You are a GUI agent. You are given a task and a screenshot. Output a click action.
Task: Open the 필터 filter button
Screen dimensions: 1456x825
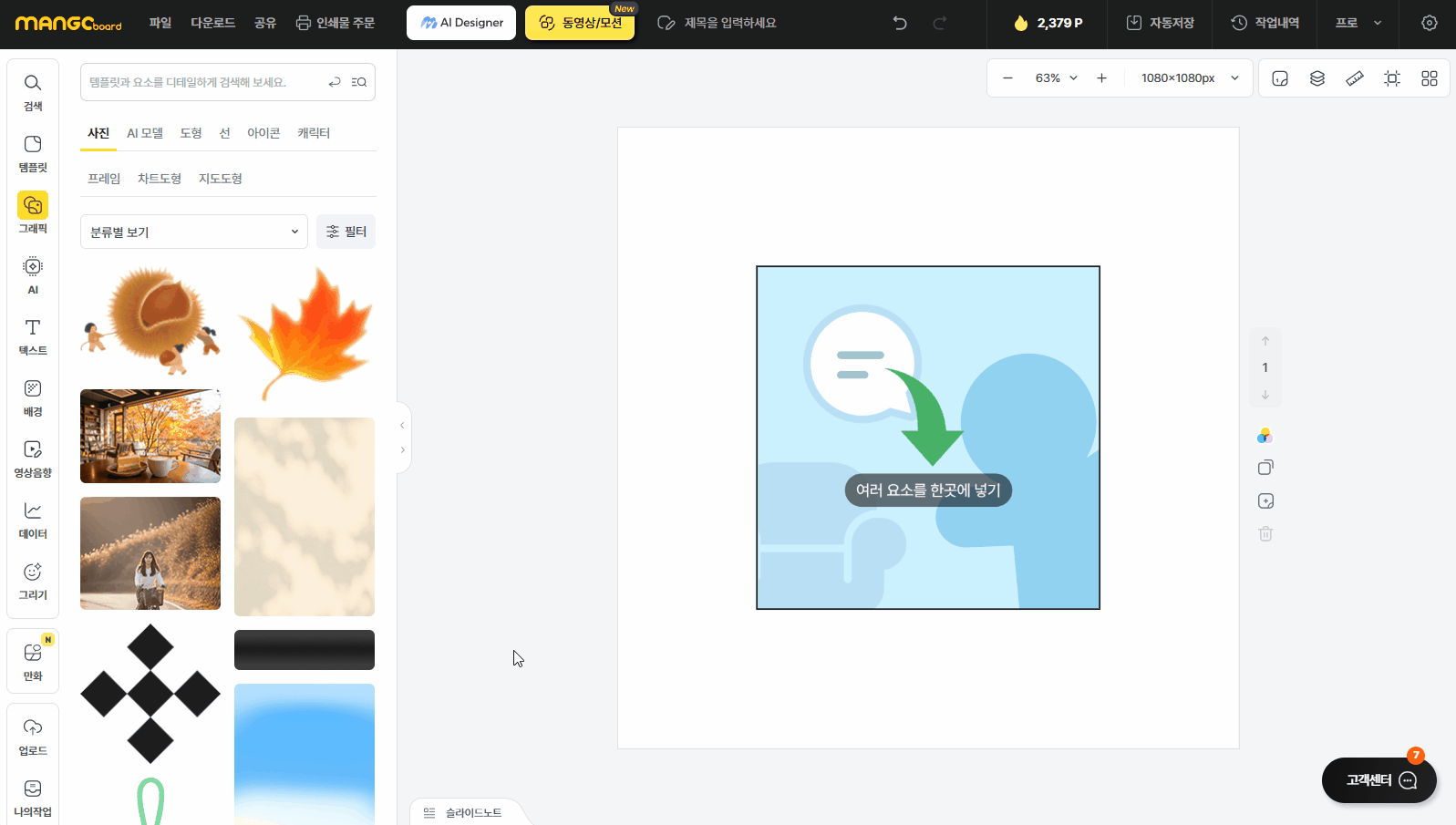coord(346,232)
